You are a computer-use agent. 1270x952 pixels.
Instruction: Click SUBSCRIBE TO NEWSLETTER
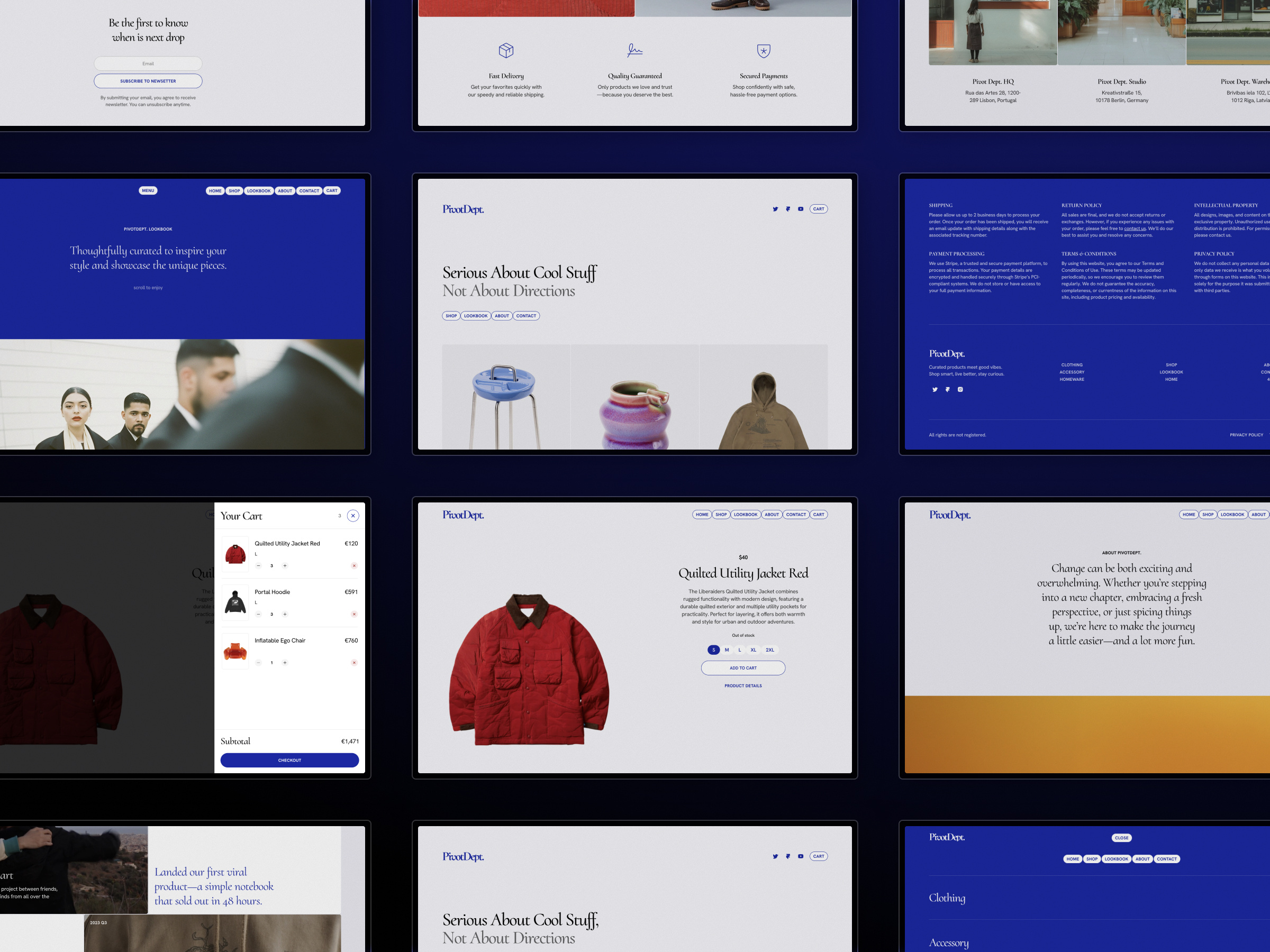click(148, 80)
